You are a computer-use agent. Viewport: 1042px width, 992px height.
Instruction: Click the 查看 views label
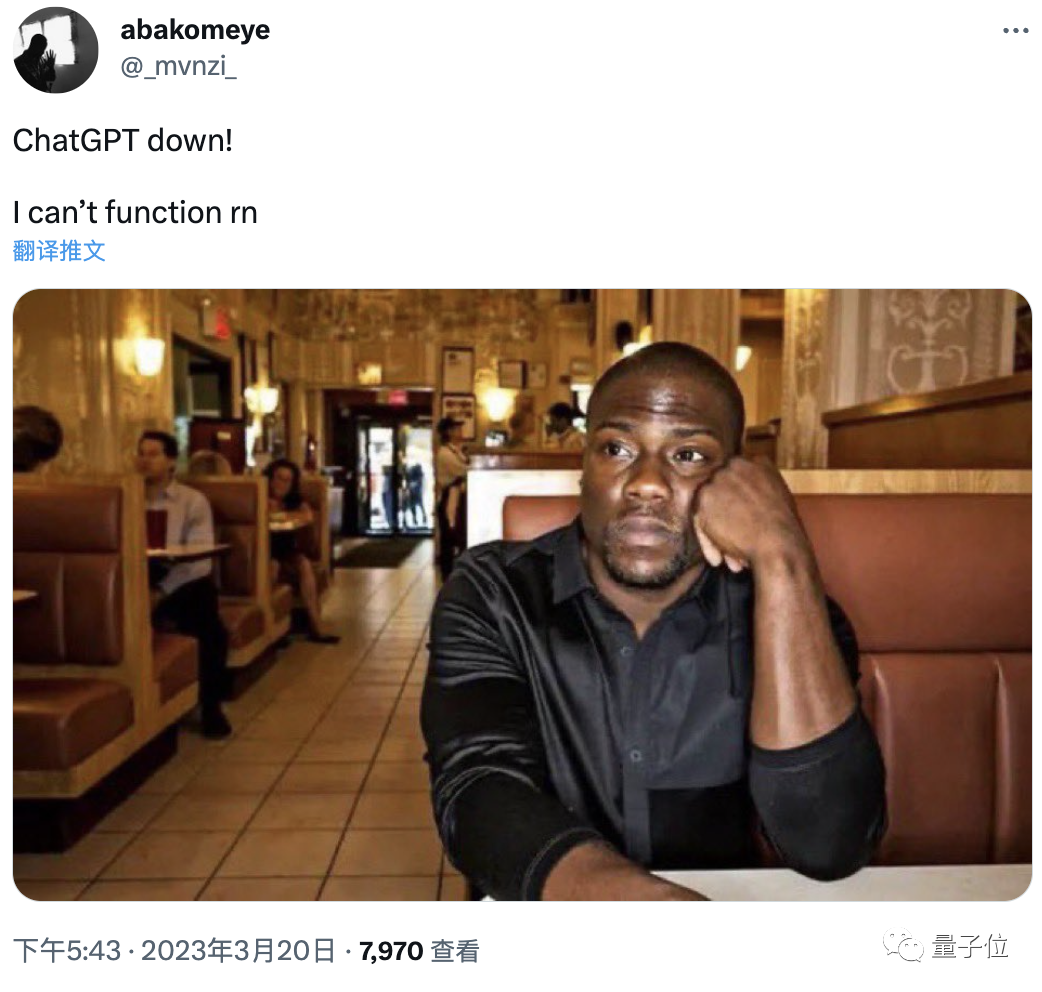pos(455,951)
